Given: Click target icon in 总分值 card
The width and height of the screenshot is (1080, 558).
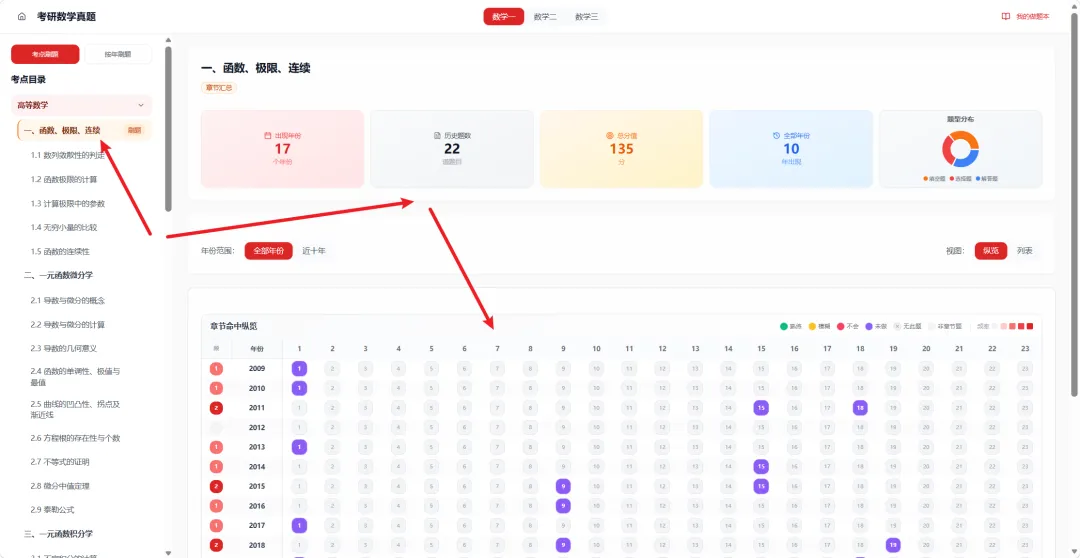Looking at the screenshot, I should click(x=609, y=136).
